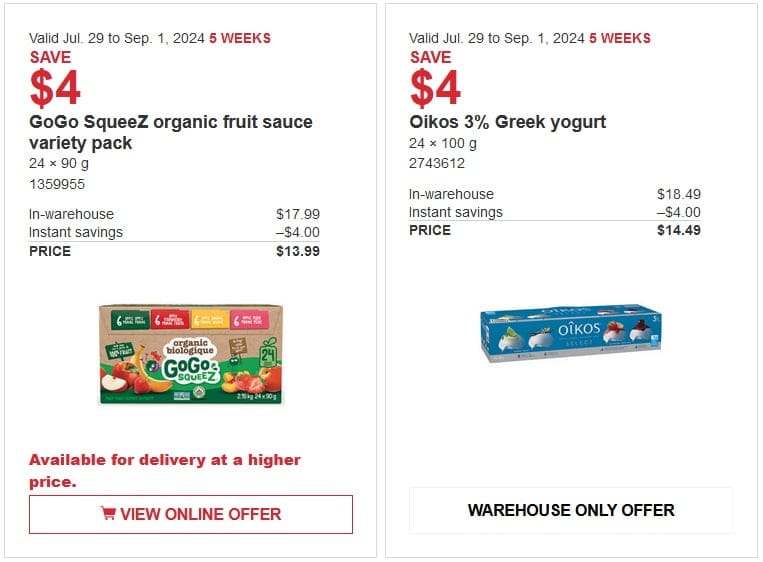This screenshot has height=562, width=763.
Task: Click the Available for delivery at higher price notice
Action: (165, 471)
